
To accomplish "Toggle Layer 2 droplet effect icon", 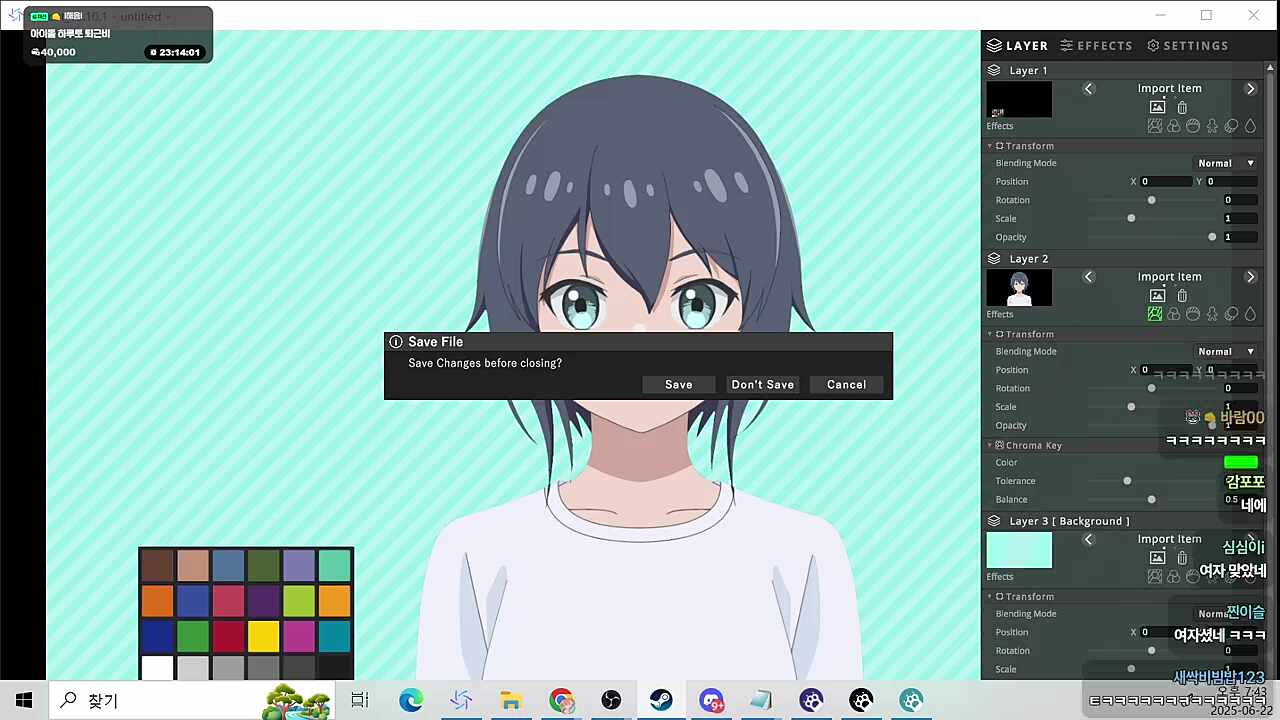I will point(1250,314).
